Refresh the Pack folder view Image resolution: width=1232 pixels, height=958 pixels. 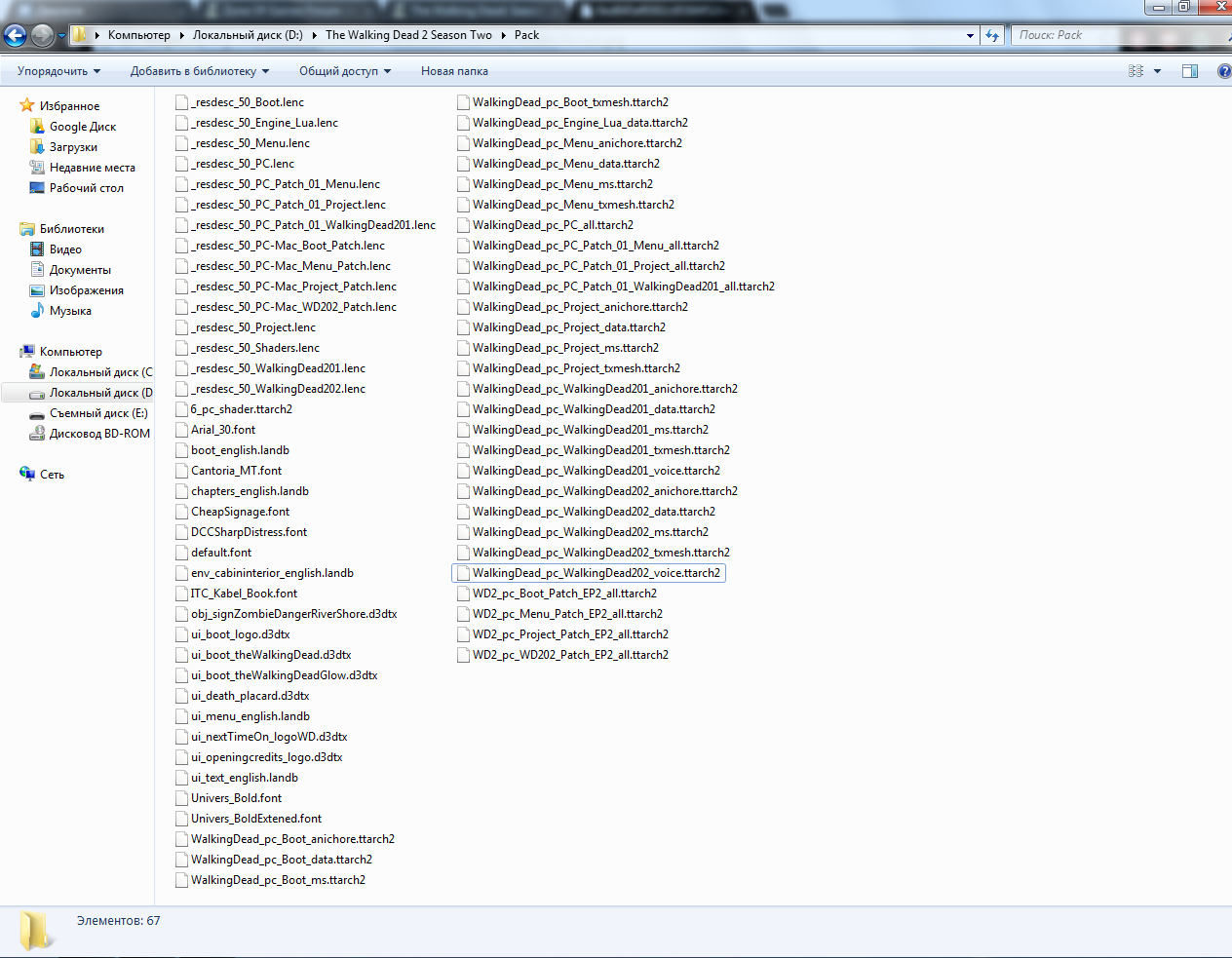click(x=992, y=35)
